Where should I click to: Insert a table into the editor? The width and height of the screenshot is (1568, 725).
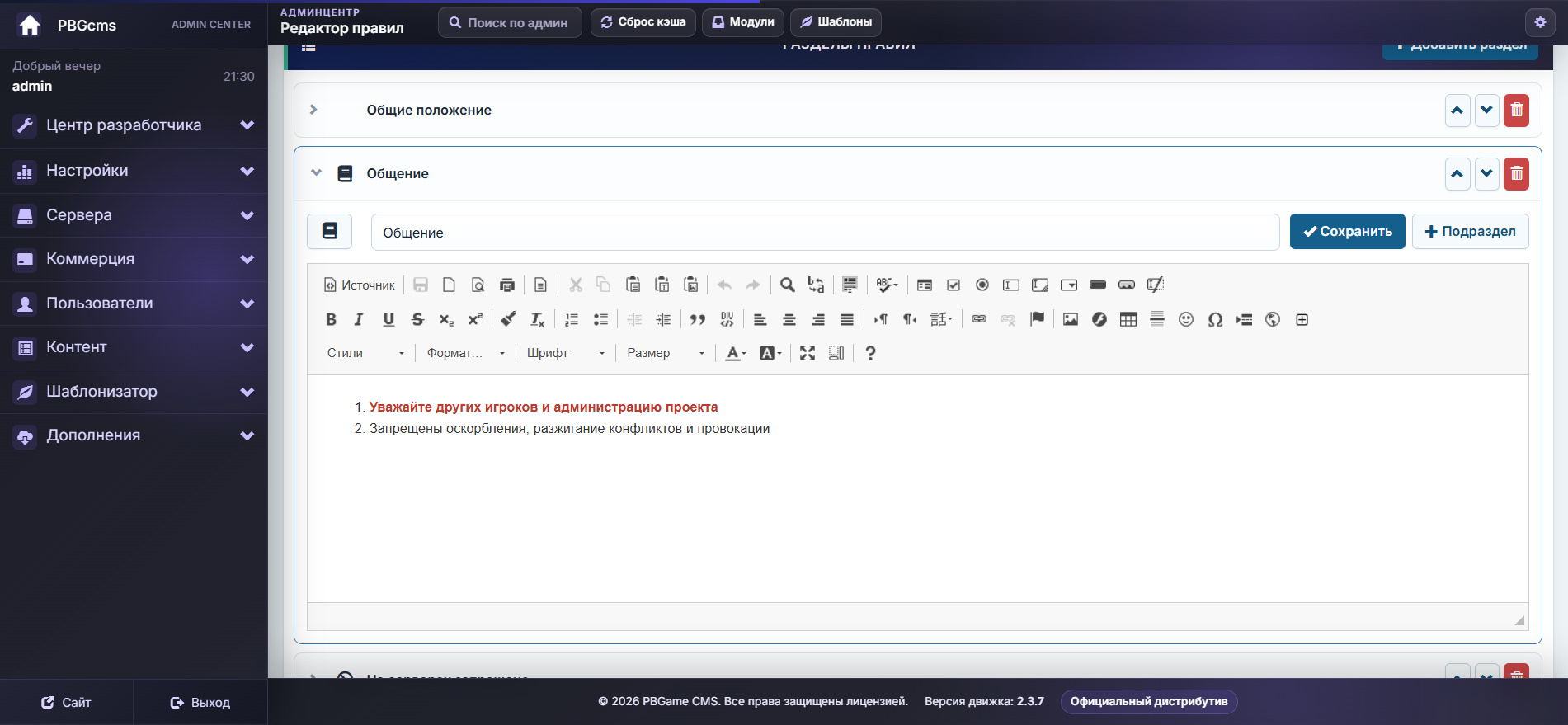pos(1128,320)
